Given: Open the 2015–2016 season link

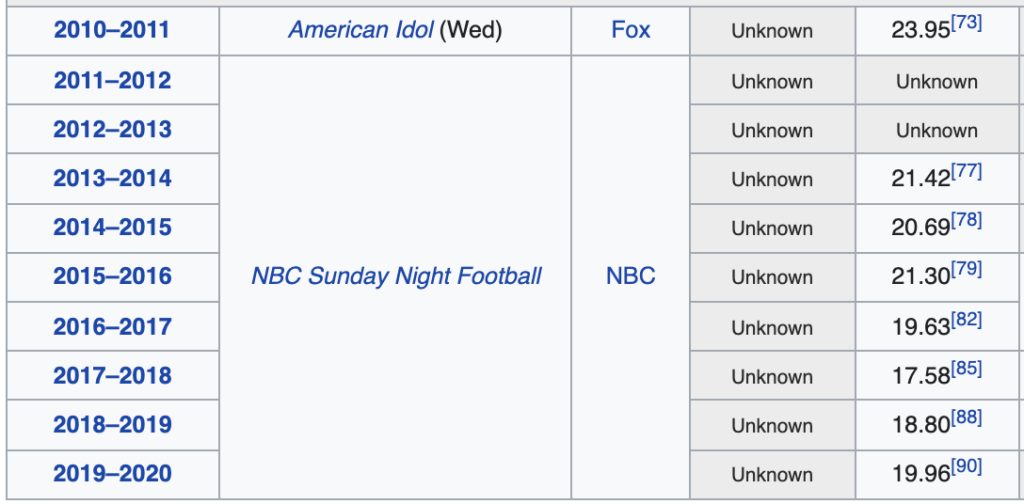Looking at the screenshot, I should point(112,276).
